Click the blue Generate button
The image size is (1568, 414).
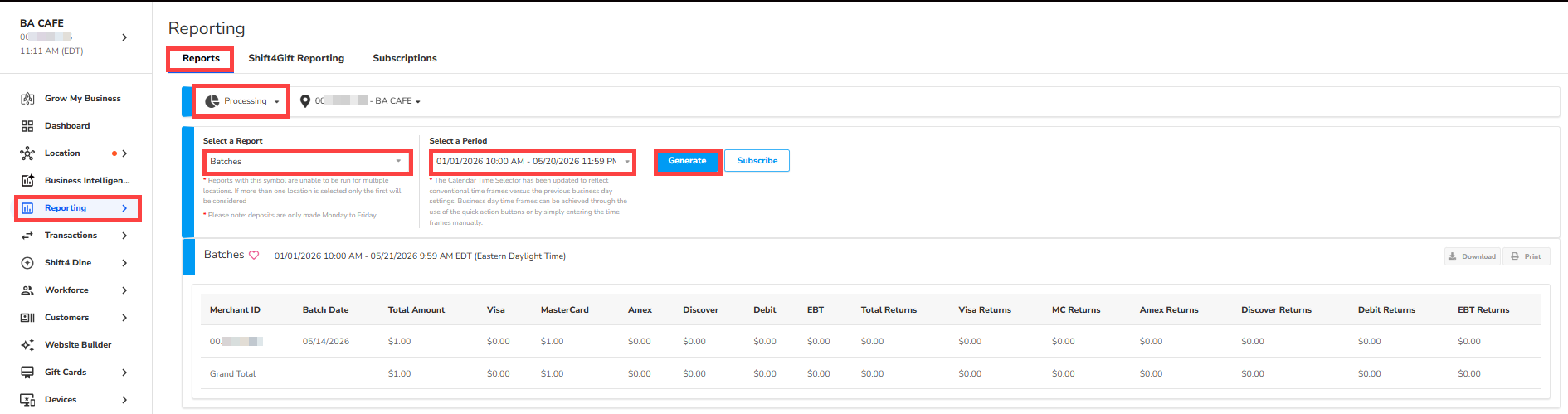[688, 161]
